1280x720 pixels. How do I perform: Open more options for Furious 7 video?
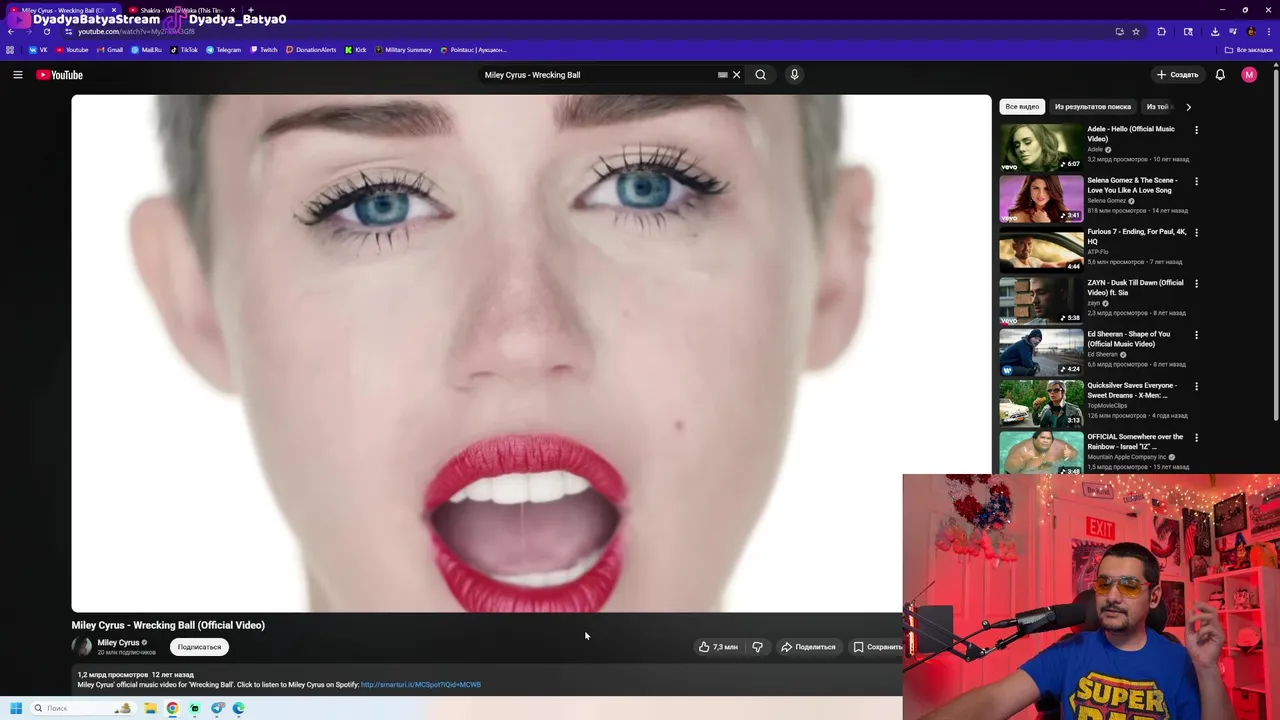[x=1196, y=232]
